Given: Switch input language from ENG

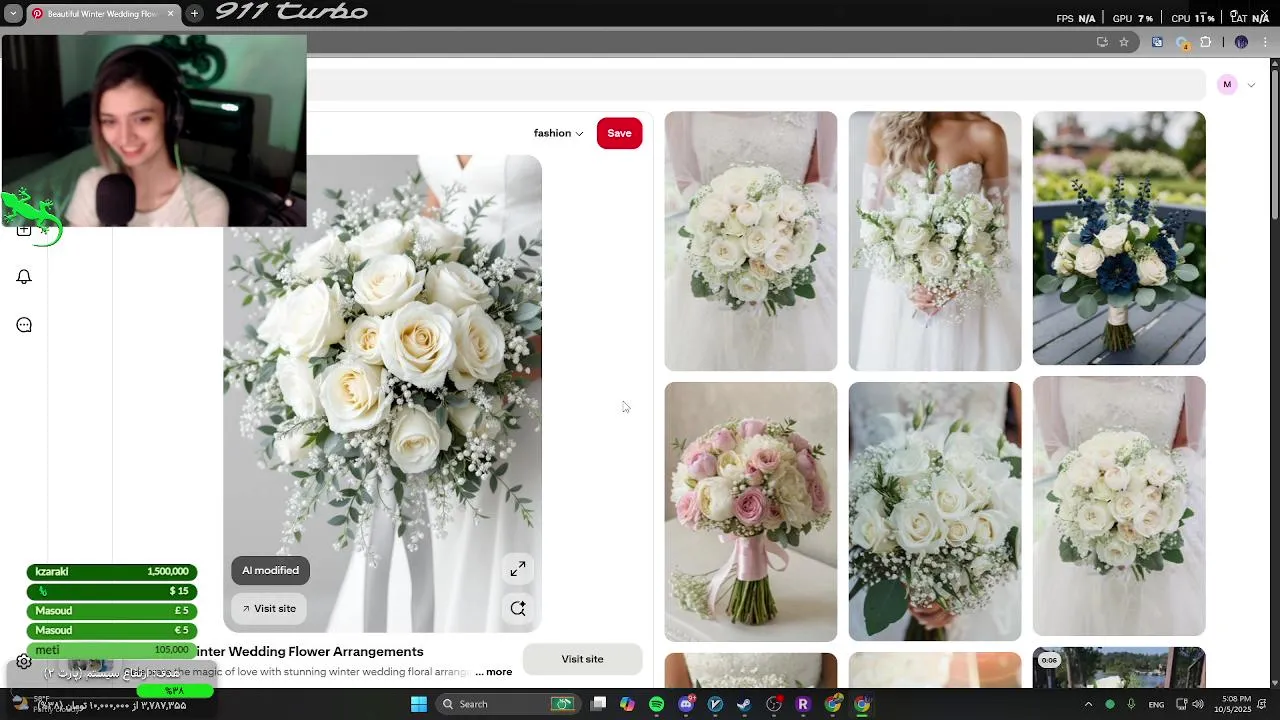Looking at the screenshot, I should pos(1156,705).
